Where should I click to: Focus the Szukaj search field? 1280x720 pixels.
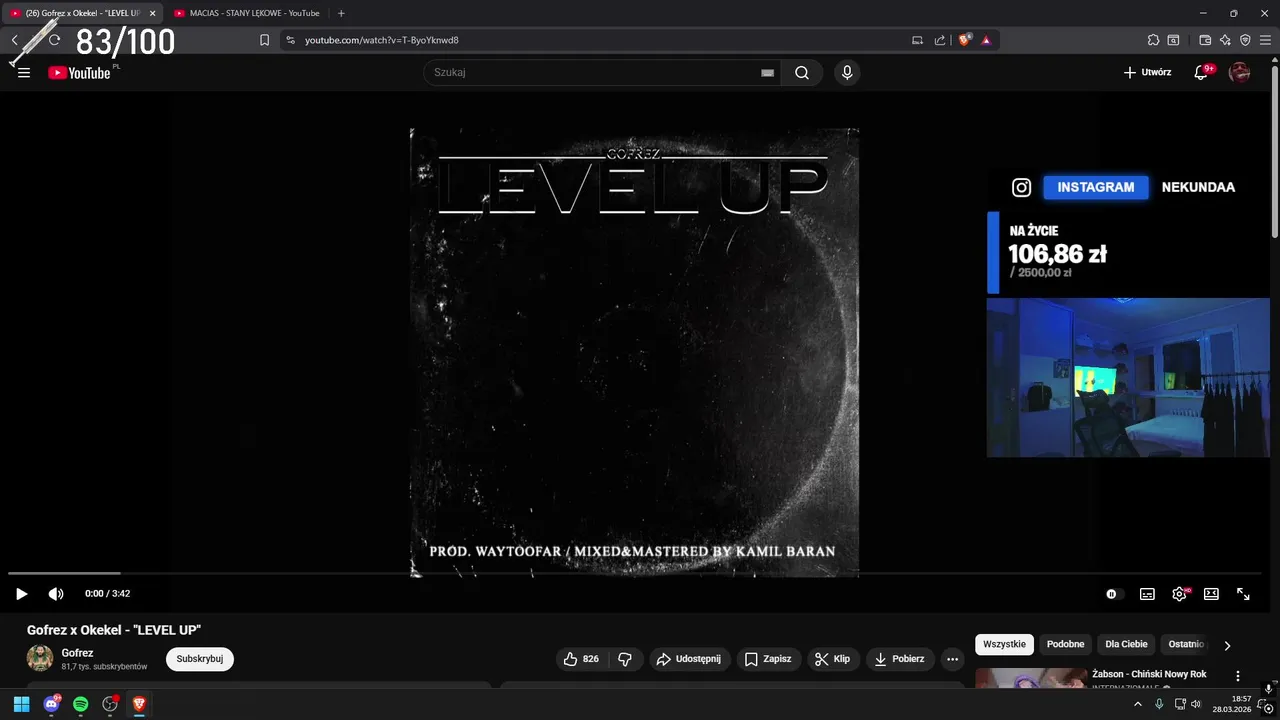594,72
